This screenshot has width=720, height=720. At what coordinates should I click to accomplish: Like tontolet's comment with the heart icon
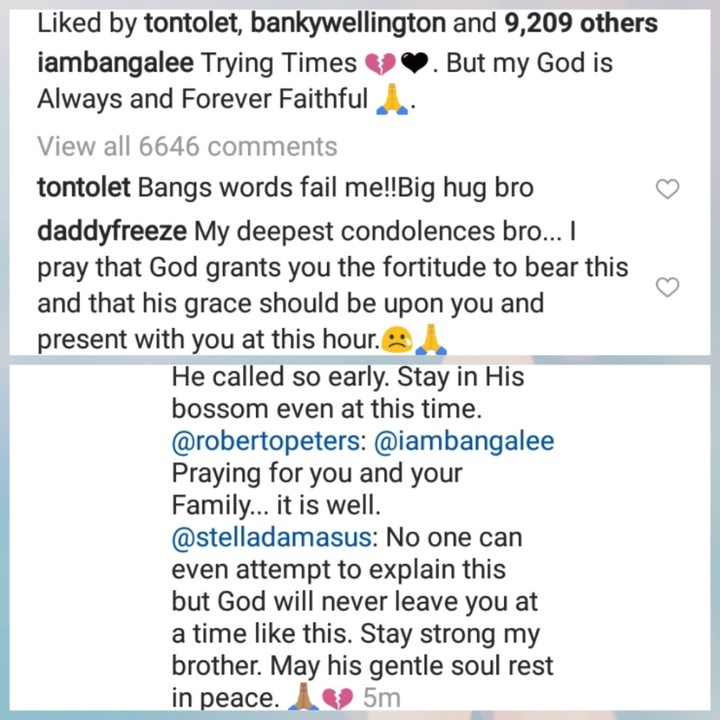666,189
